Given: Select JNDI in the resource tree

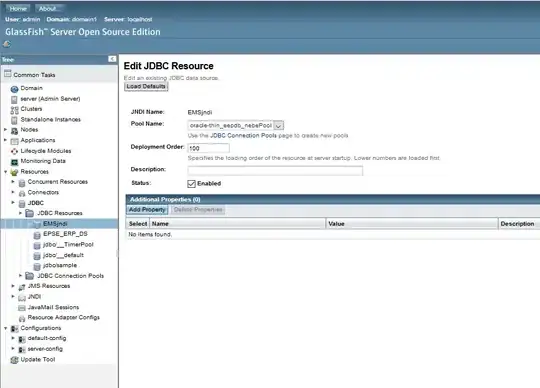Looking at the screenshot, I should click(34, 296).
